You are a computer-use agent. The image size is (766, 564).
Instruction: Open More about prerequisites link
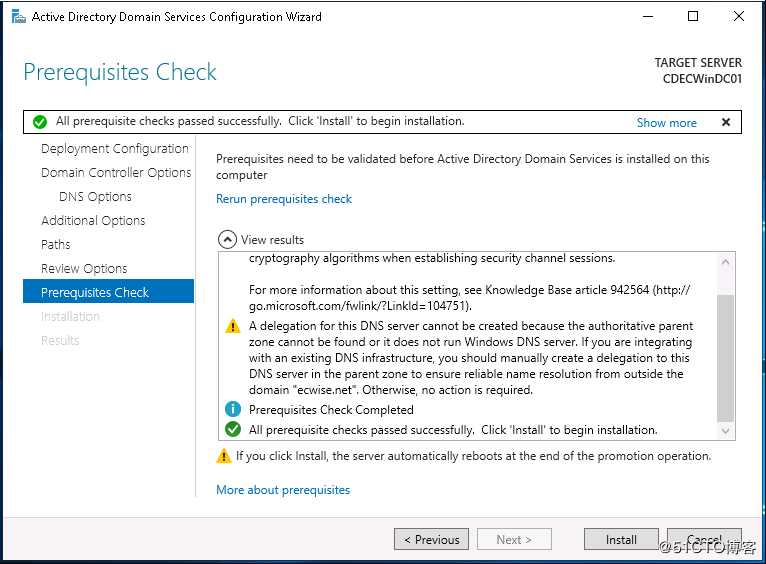(283, 490)
